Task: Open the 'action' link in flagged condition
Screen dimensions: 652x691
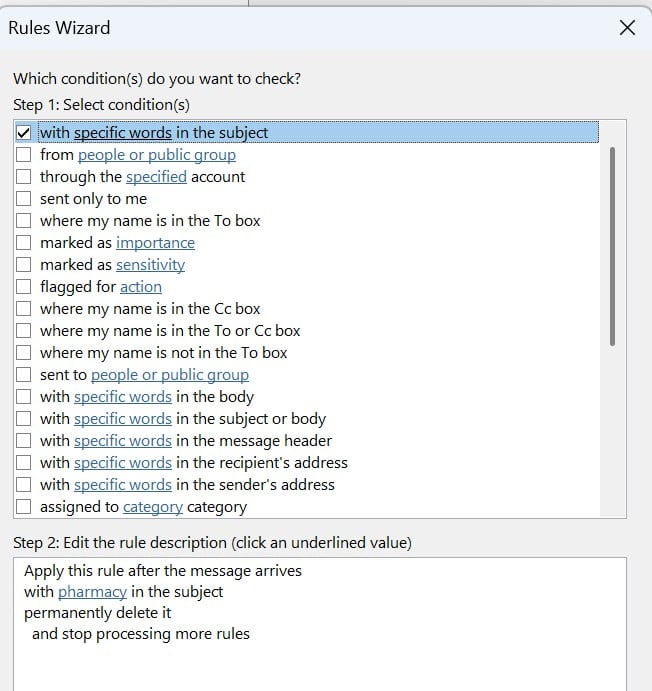Action: [x=140, y=287]
